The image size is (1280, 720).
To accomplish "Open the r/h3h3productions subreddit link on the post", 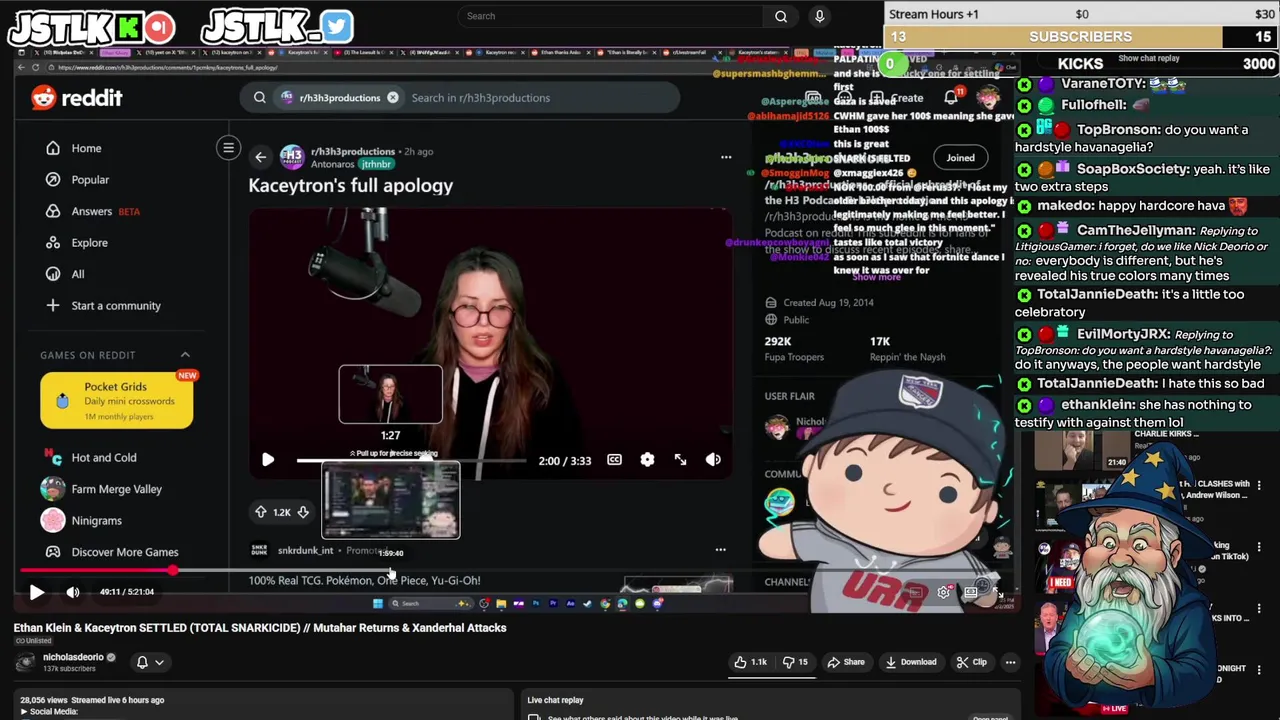I will coord(352,151).
